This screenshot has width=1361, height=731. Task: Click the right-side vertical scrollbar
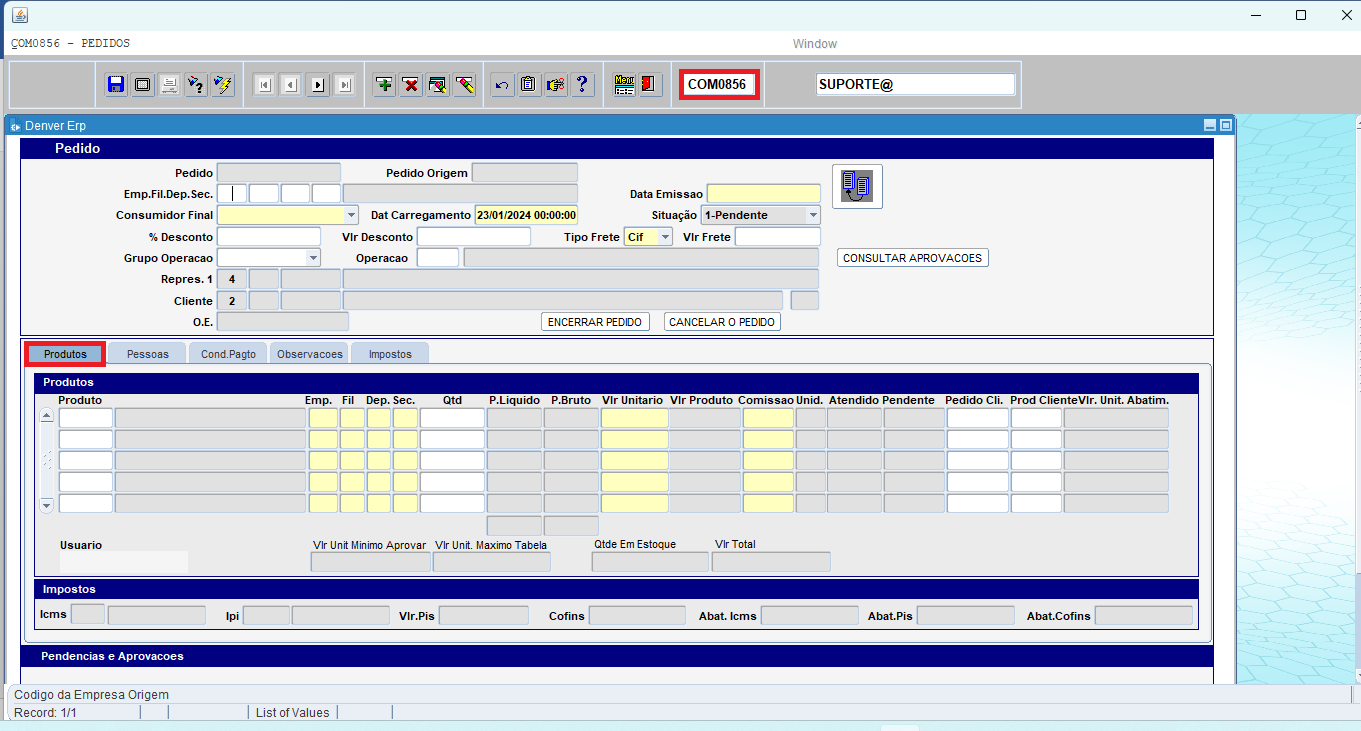1358,400
